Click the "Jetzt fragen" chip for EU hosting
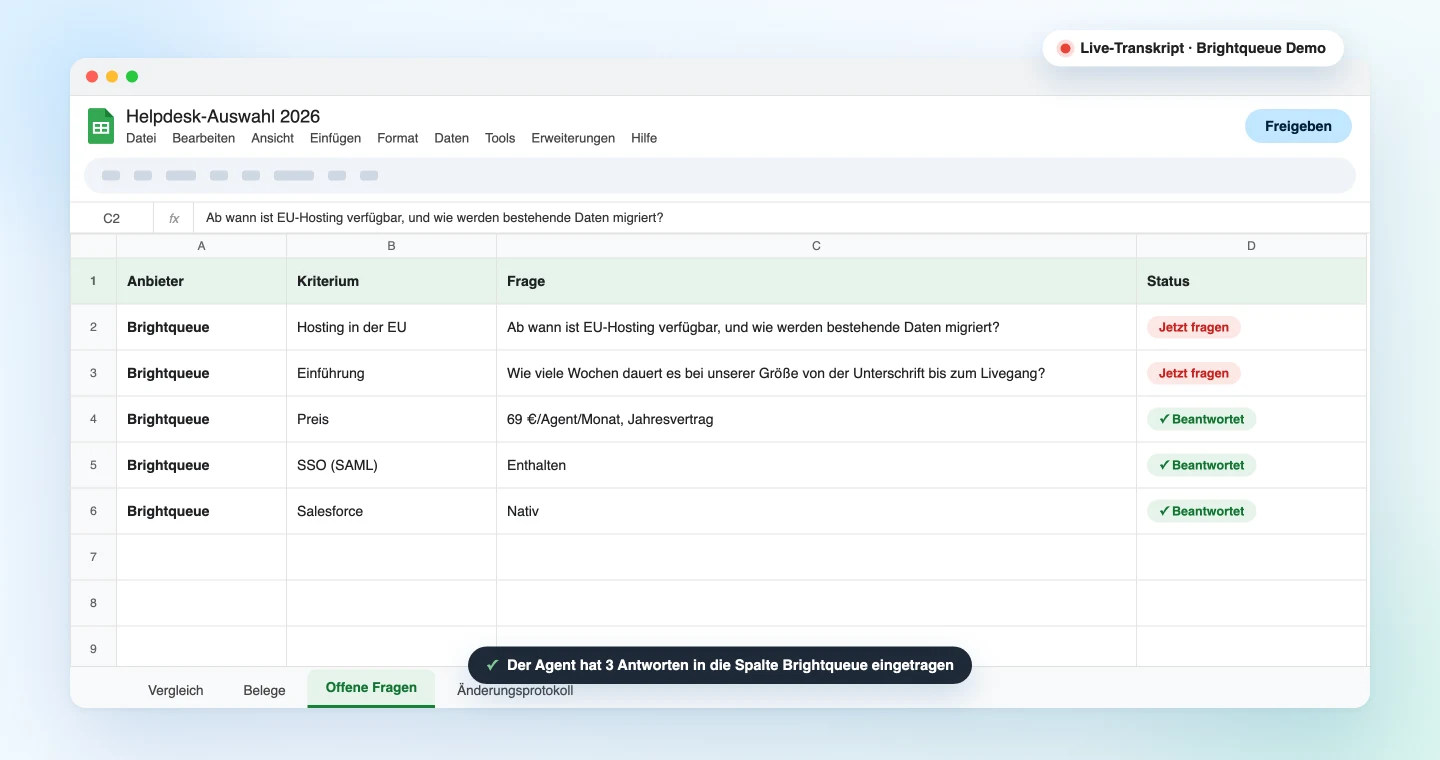This screenshot has height=760, width=1440. [x=1194, y=327]
